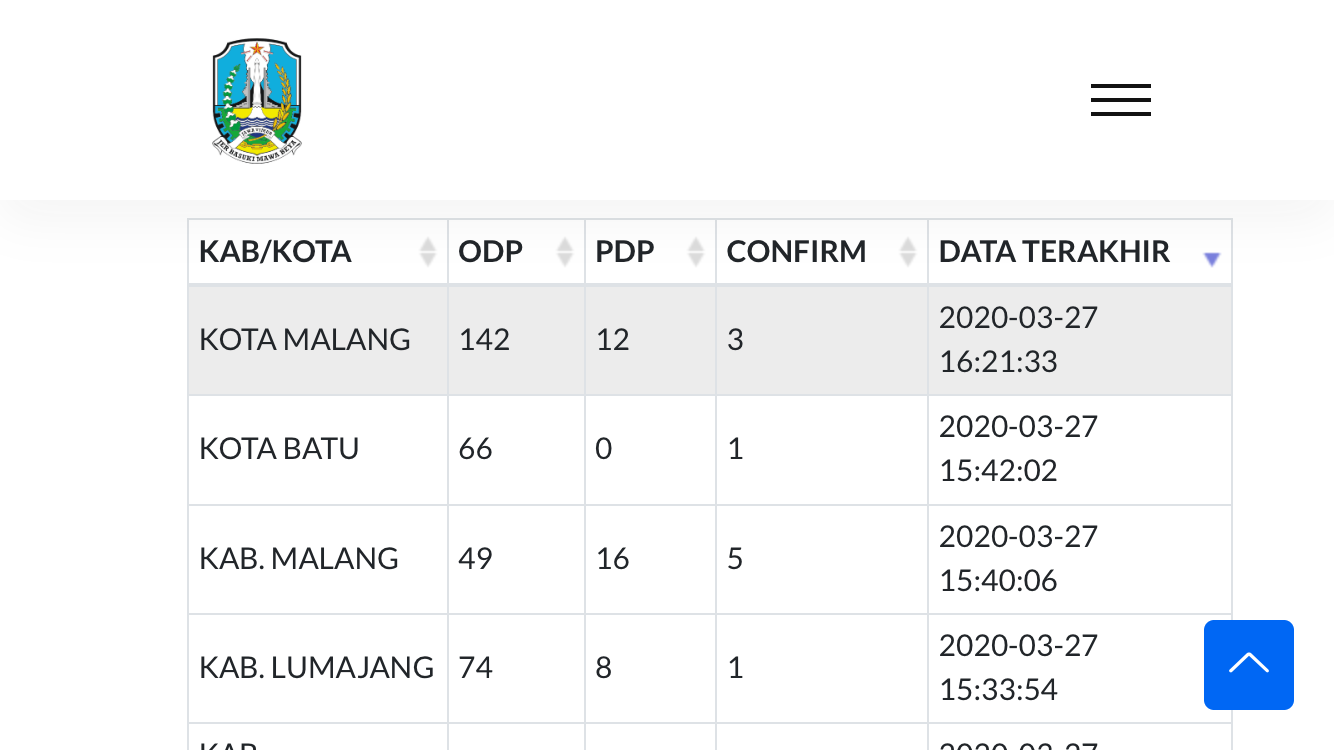Click the KAB/KOTA column header text
The height and width of the screenshot is (750, 1334).
click(275, 252)
